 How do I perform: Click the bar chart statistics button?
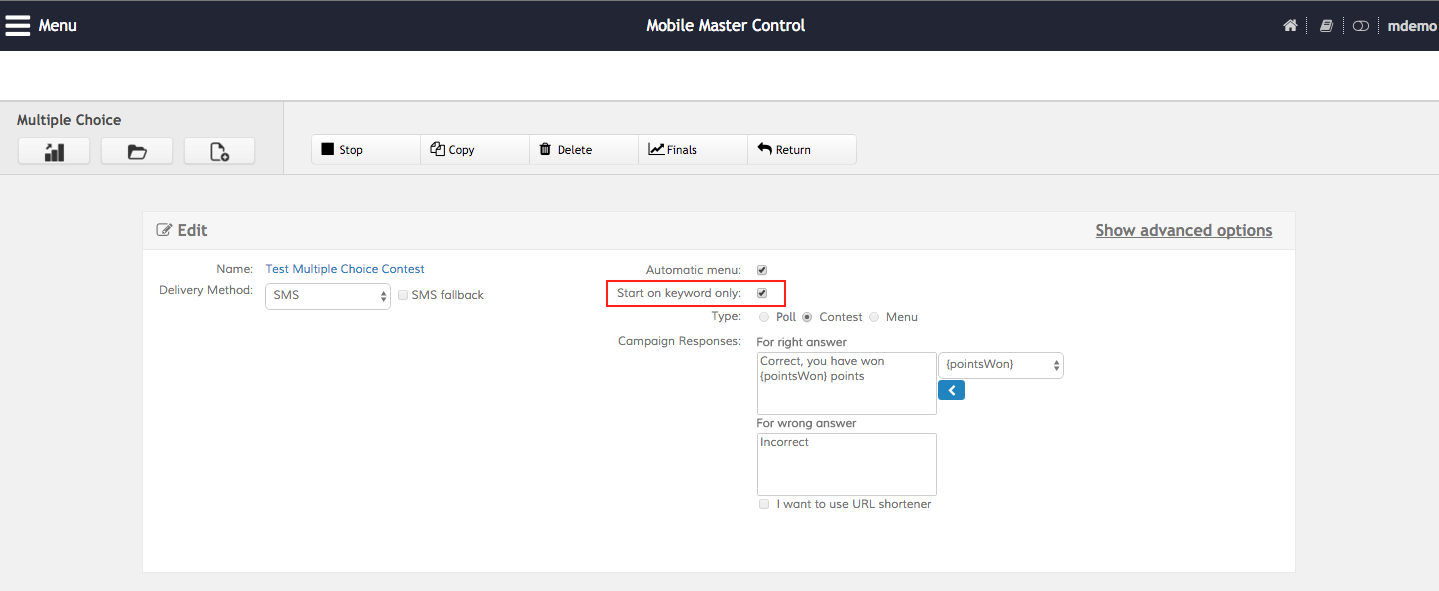tap(54, 151)
